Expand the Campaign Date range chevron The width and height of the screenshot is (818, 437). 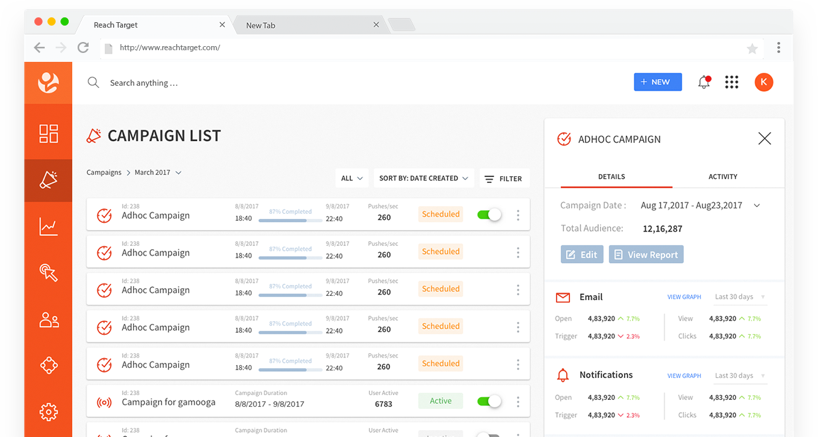(x=756, y=205)
